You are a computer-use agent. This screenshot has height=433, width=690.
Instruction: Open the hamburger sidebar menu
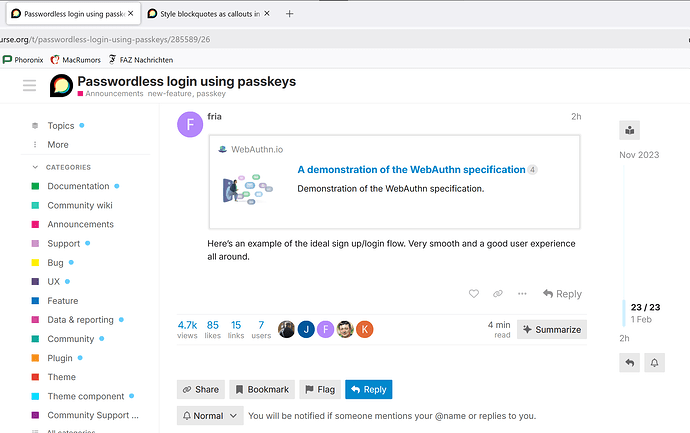click(x=29, y=85)
